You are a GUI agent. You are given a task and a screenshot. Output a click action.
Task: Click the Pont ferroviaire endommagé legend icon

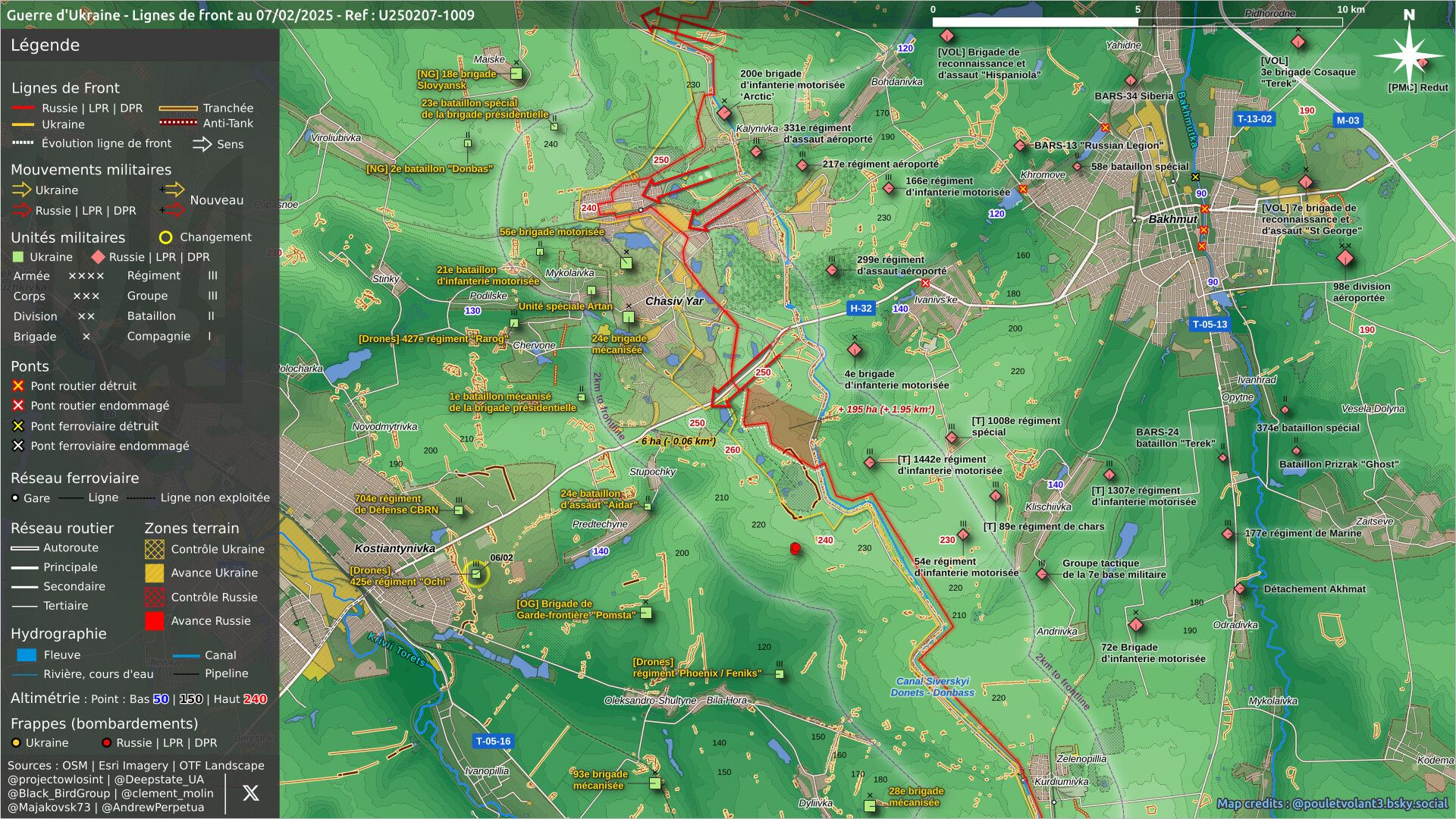coord(18,446)
